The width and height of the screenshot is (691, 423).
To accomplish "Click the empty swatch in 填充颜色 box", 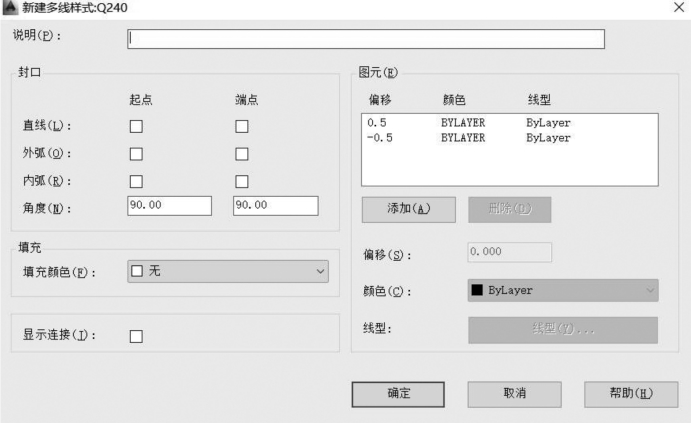I will (137, 271).
